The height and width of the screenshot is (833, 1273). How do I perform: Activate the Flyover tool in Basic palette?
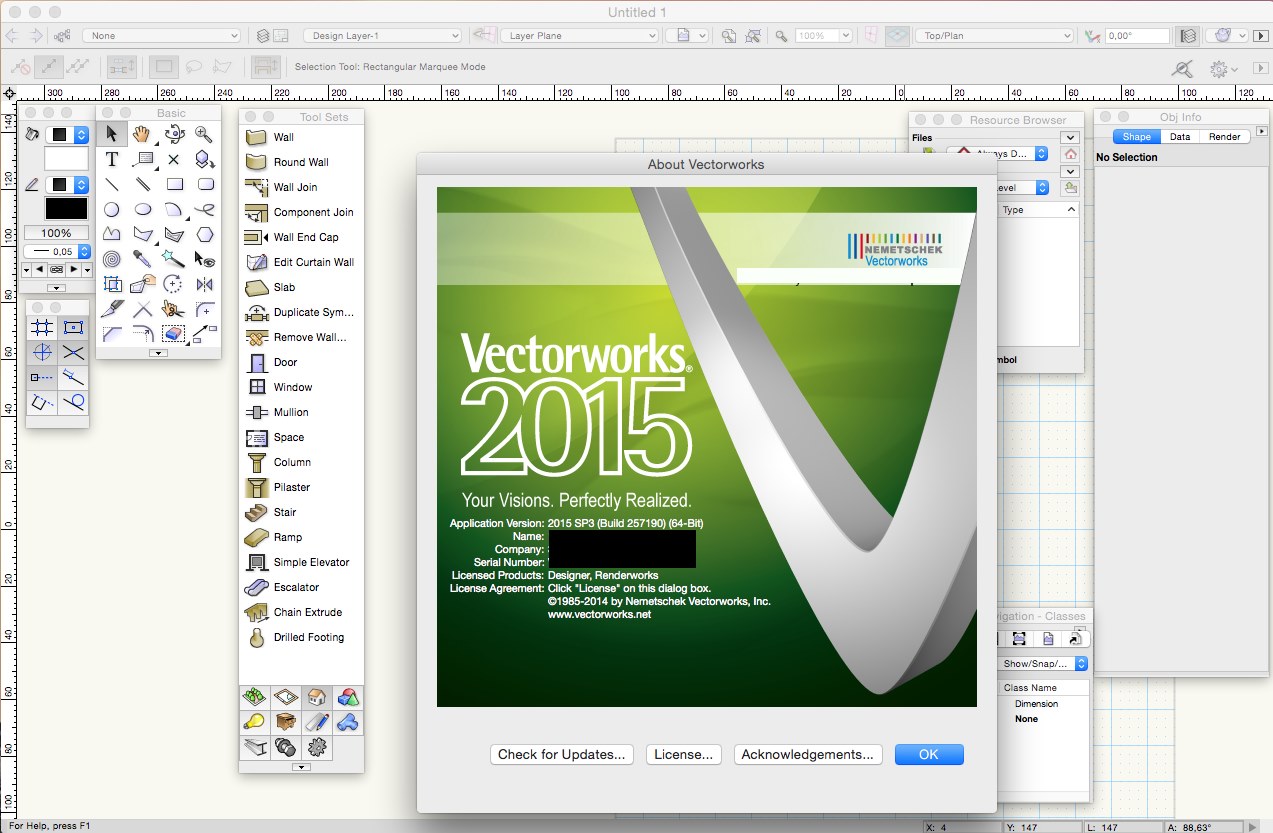[x=174, y=134]
